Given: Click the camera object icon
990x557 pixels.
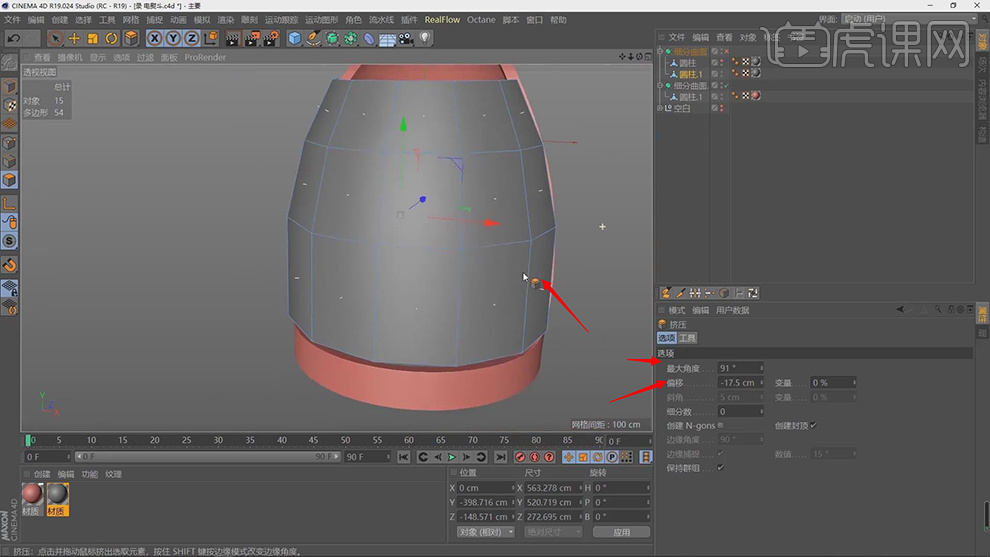Looking at the screenshot, I should coord(406,38).
